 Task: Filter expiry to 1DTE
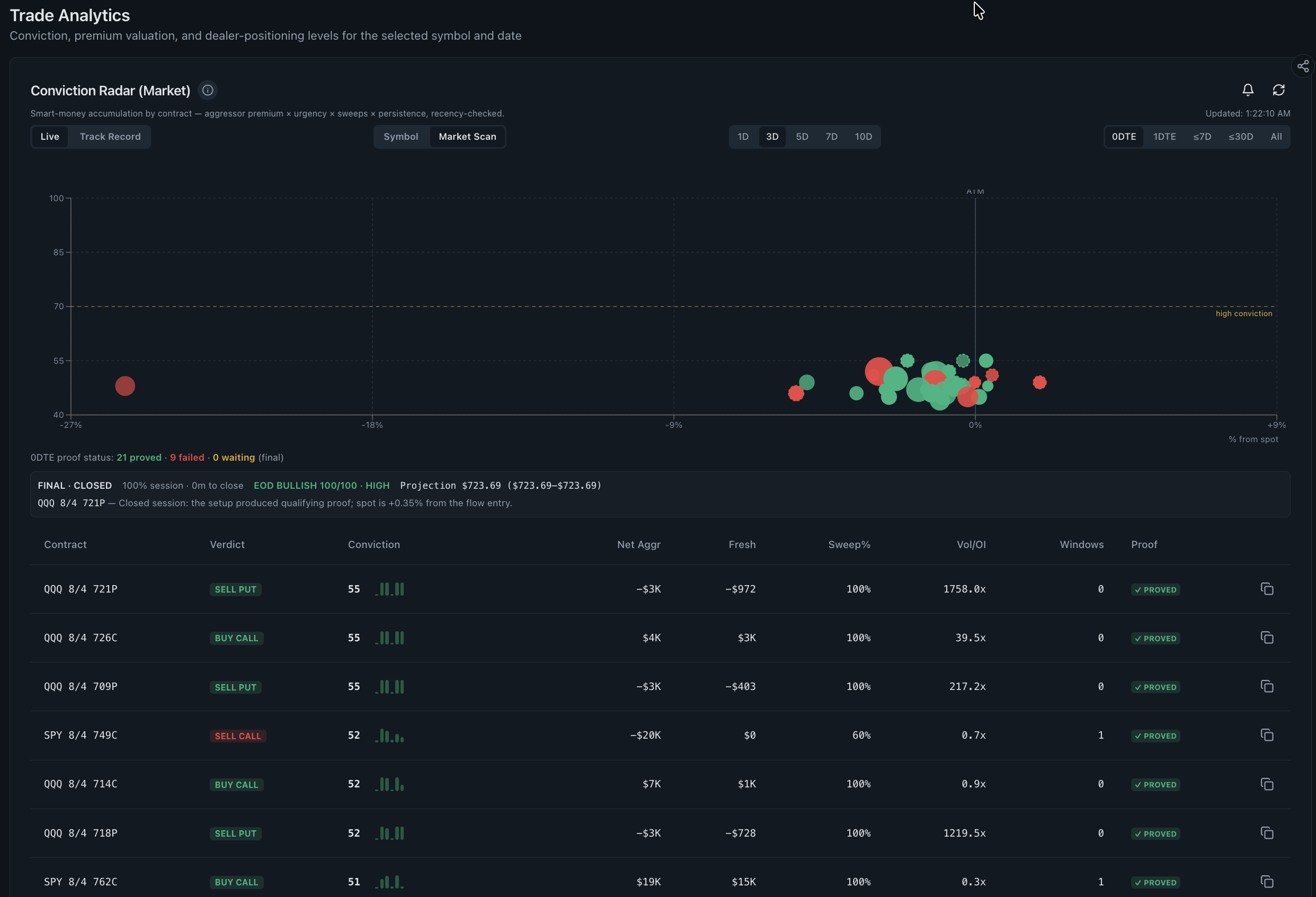[1164, 137]
